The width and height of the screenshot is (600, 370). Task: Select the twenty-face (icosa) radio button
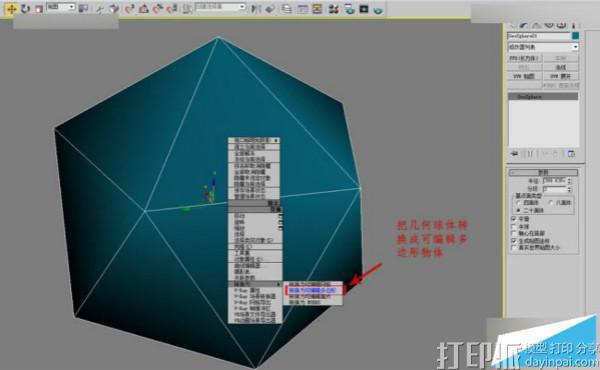518,210
